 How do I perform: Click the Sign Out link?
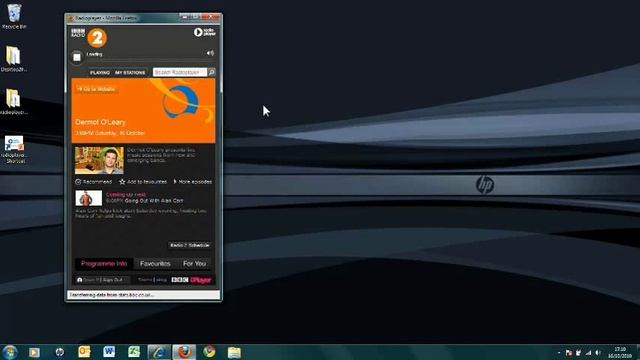113,280
